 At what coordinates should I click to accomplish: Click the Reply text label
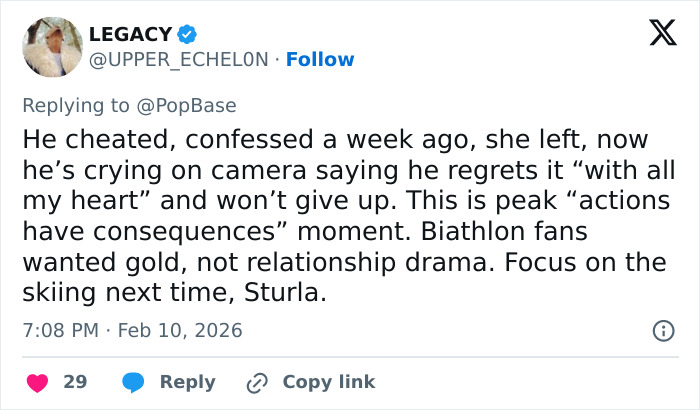[x=187, y=382]
